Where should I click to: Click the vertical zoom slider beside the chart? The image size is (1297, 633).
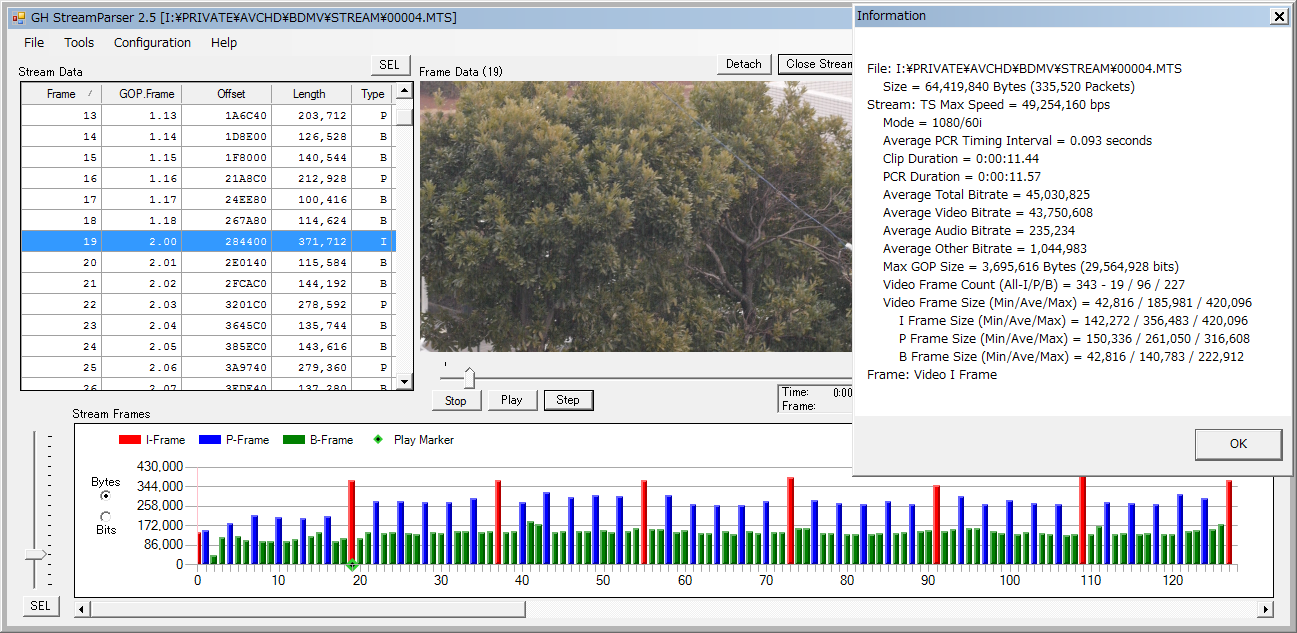pyautogui.click(x=36, y=554)
